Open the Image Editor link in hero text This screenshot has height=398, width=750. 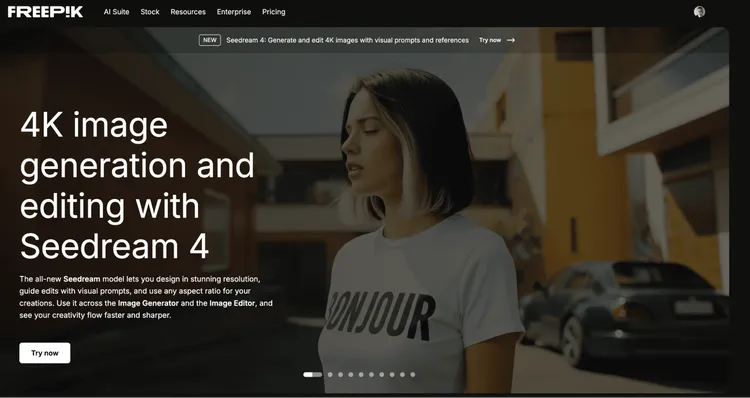tap(232, 303)
